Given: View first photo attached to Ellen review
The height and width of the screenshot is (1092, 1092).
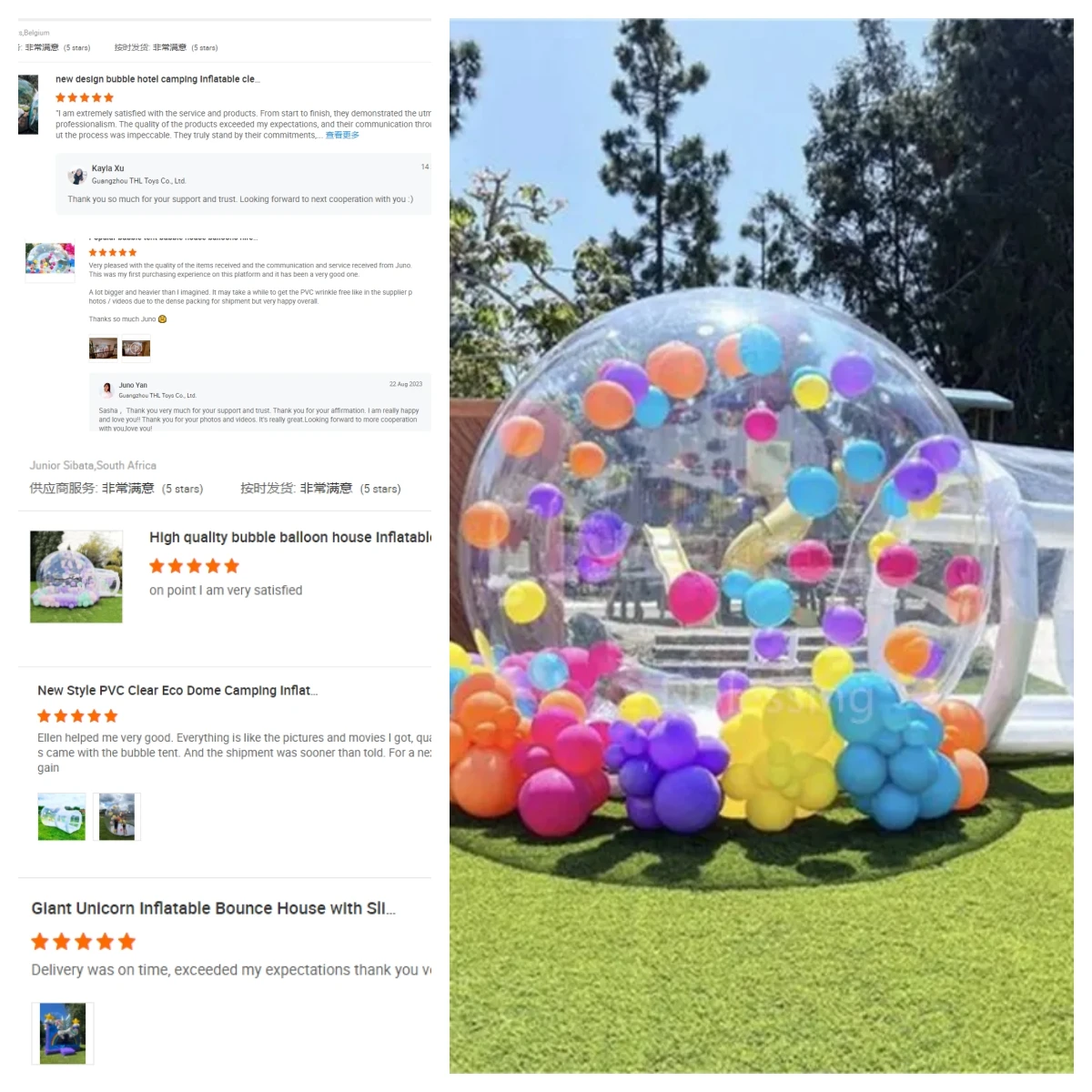Looking at the screenshot, I should click(x=62, y=816).
